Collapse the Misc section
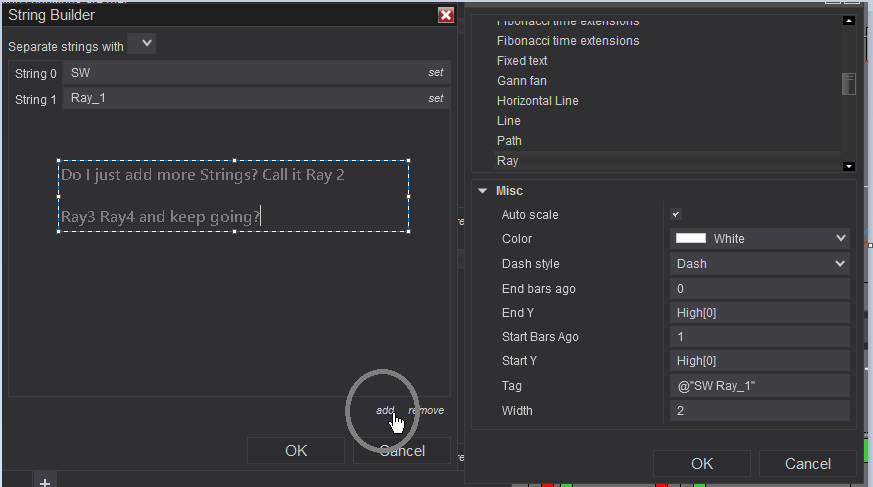The image size is (873, 487). coord(482,191)
